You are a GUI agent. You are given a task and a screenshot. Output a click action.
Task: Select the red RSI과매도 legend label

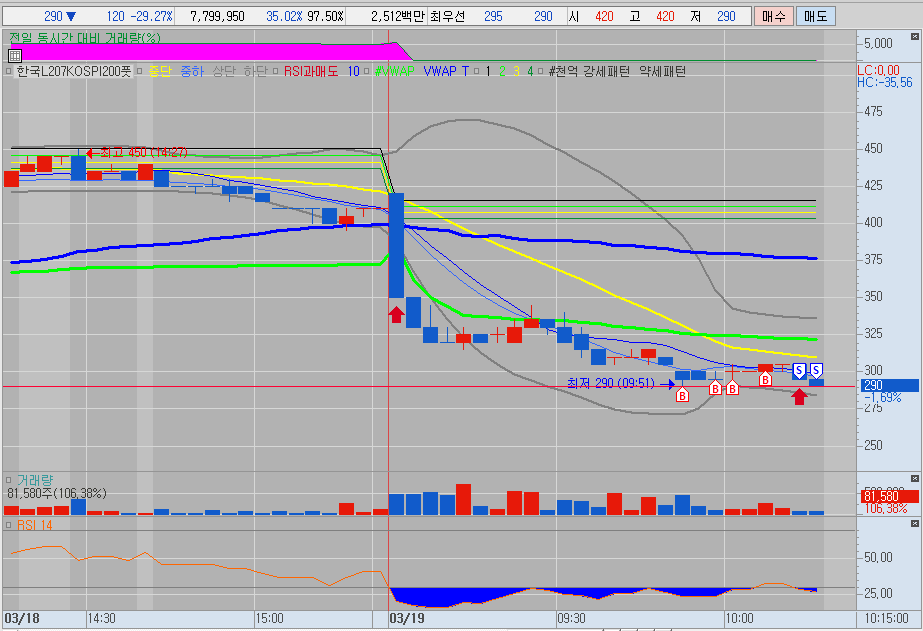[x=311, y=71]
